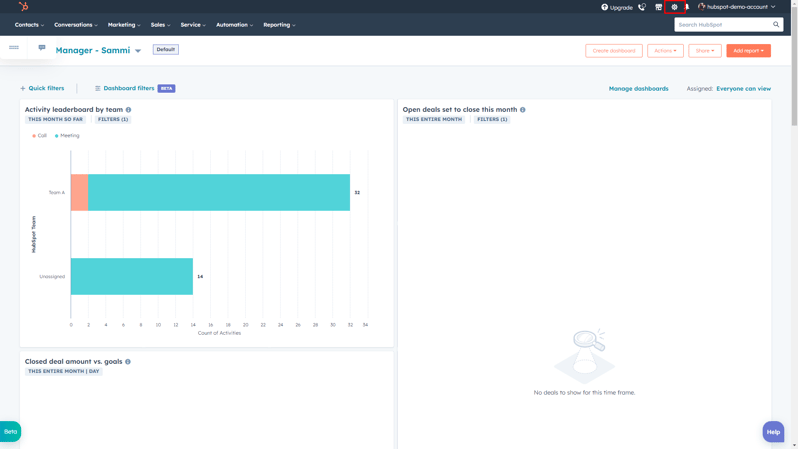Open the settings gear icon
This screenshot has height=449, width=798.
[x=674, y=7]
